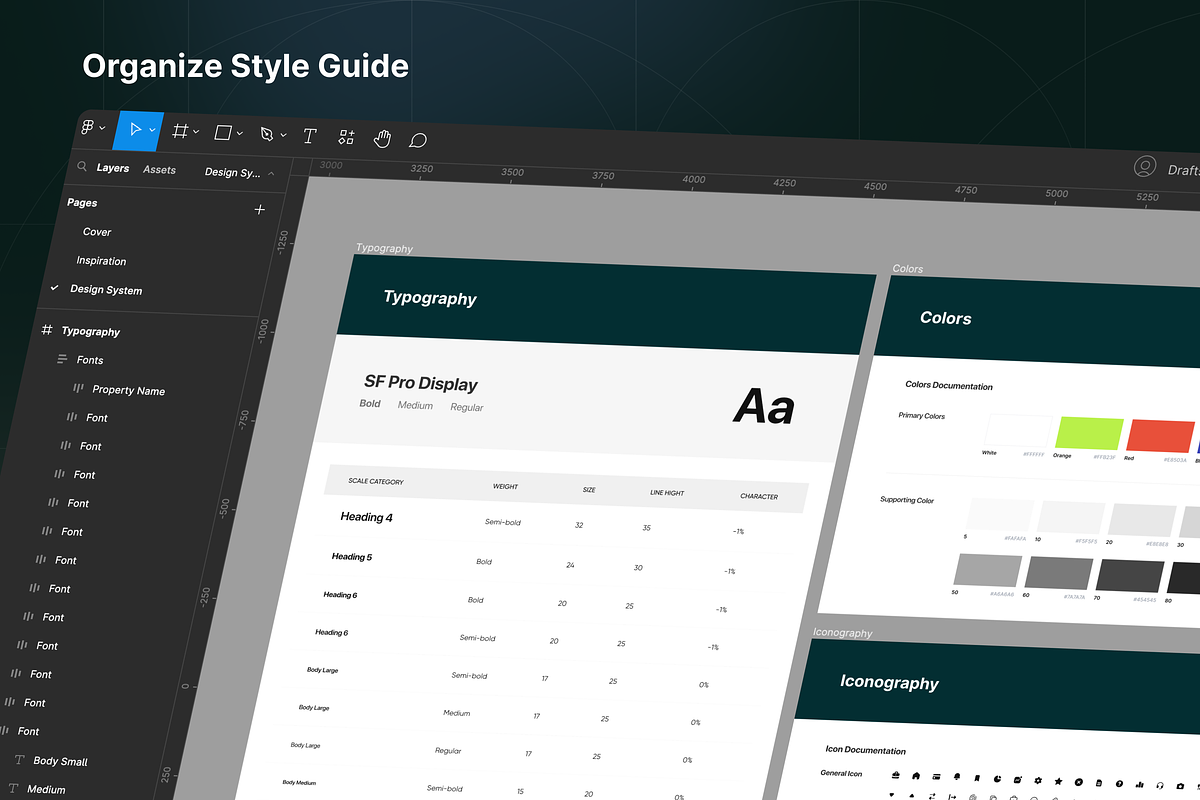Image resolution: width=1200 pixels, height=800 pixels.
Task: Select the Pen tool
Action: (x=267, y=134)
